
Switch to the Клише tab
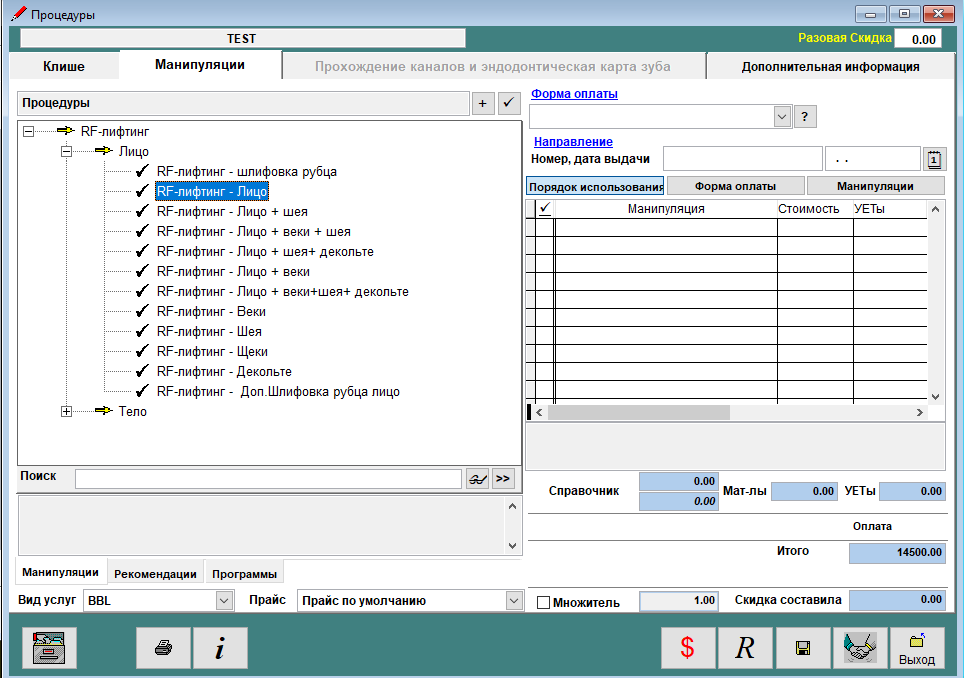(64, 66)
